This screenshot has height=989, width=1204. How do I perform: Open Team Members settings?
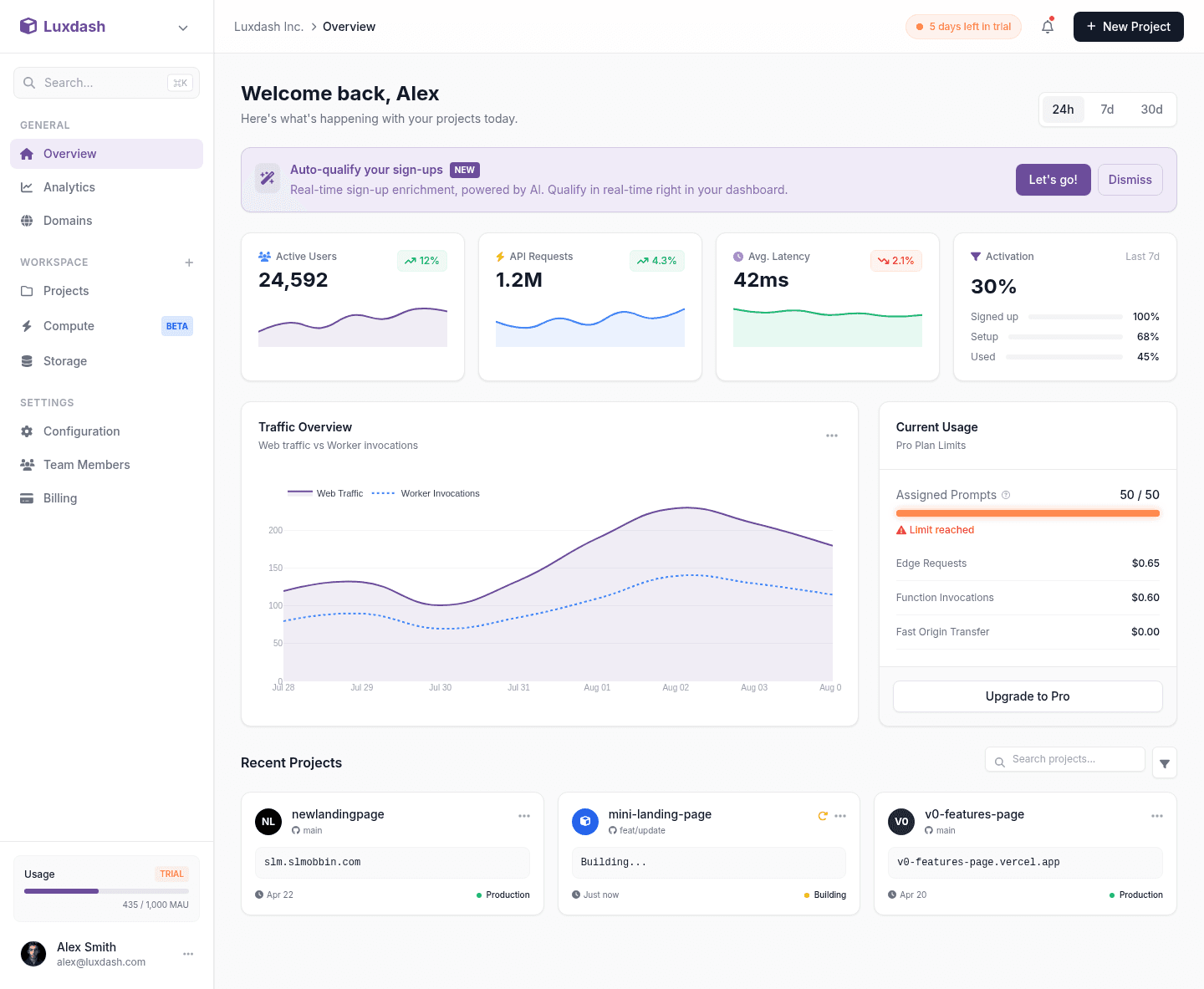tap(106, 465)
